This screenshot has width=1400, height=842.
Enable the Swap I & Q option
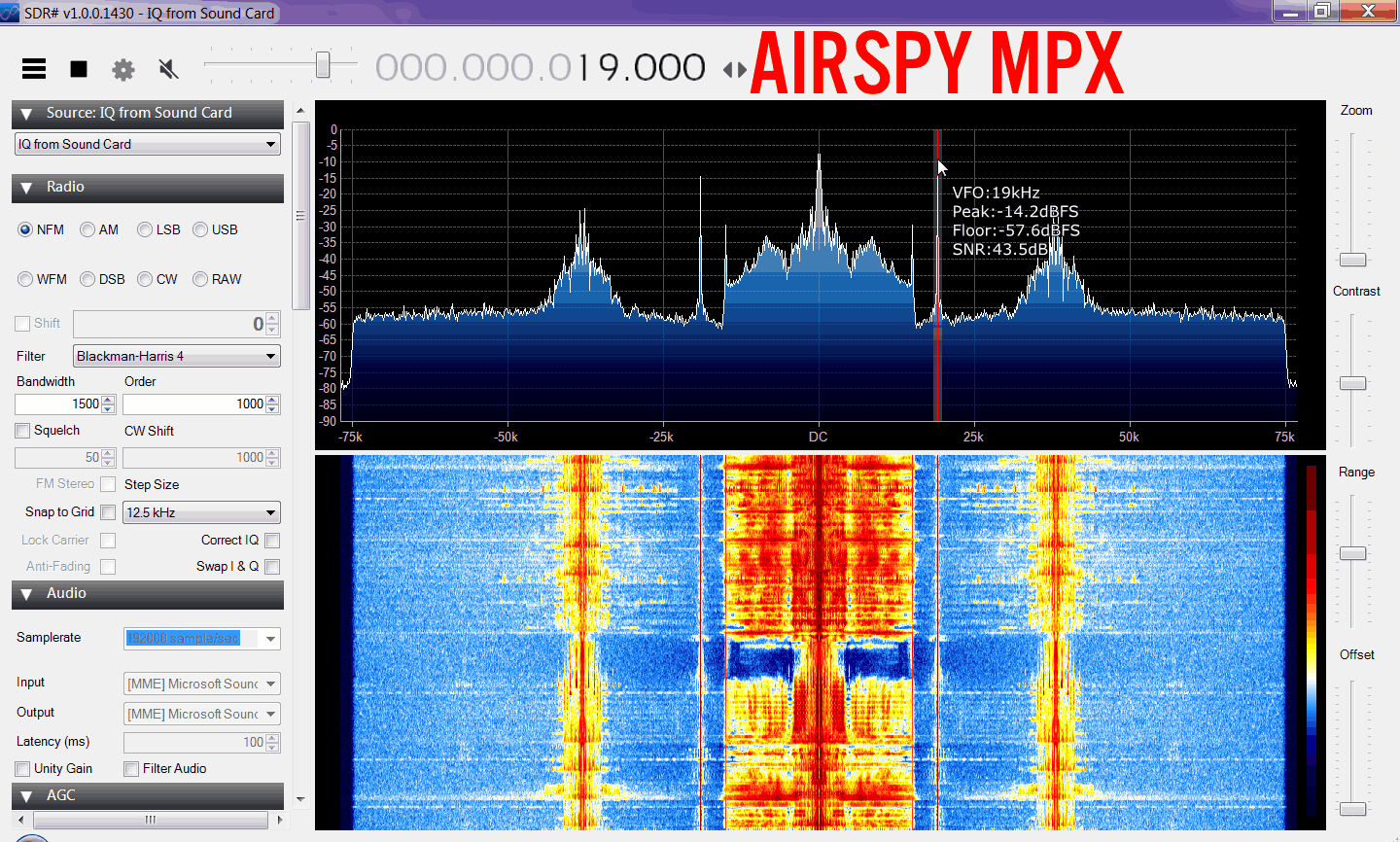[x=272, y=567]
